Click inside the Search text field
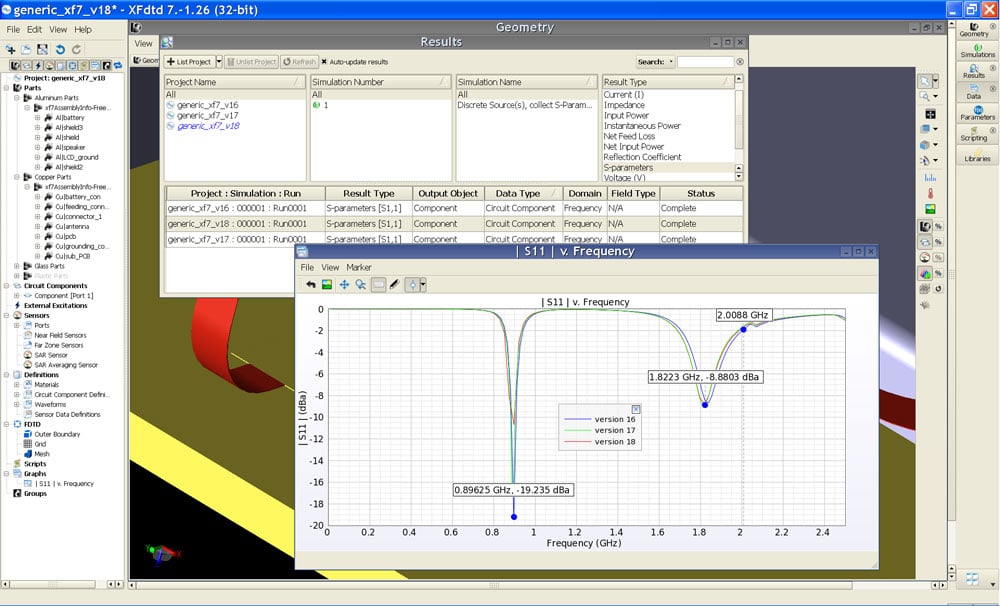Screen dimensions: 1000x606 pyautogui.click(x=706, y=60)
